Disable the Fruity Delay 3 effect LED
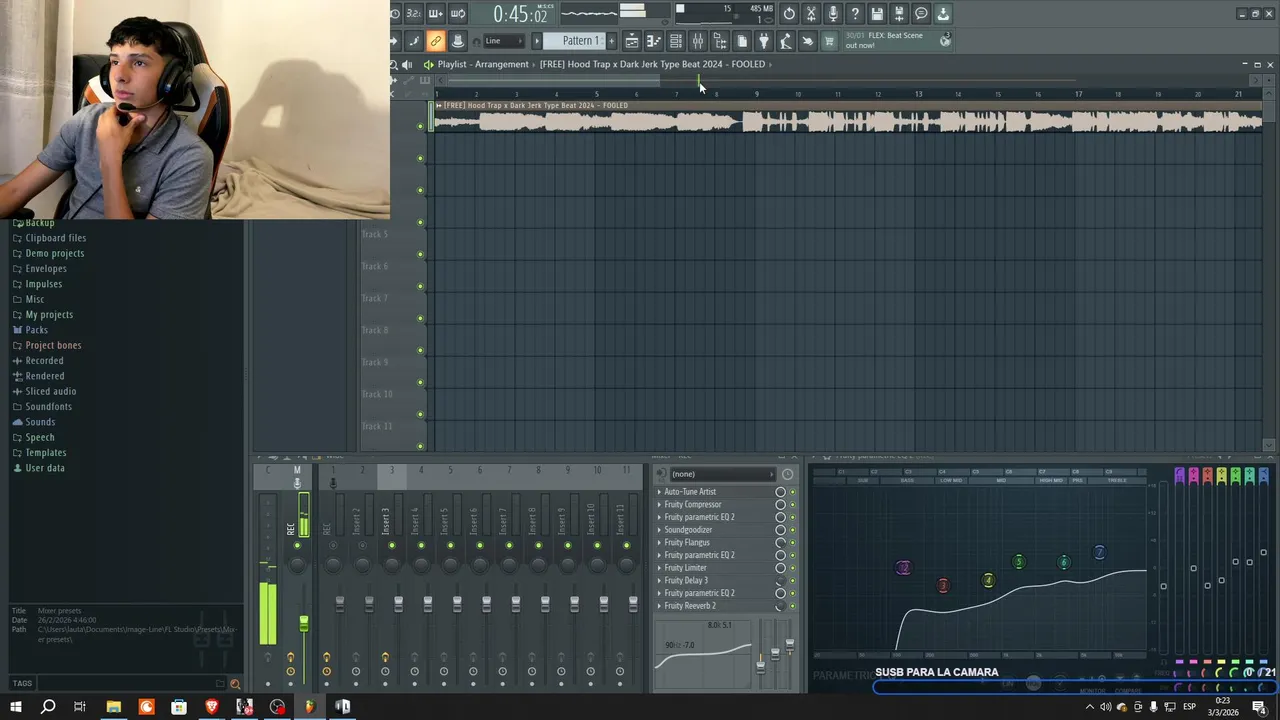This screenshot has height=720, width=1280. tap(793, 581)
